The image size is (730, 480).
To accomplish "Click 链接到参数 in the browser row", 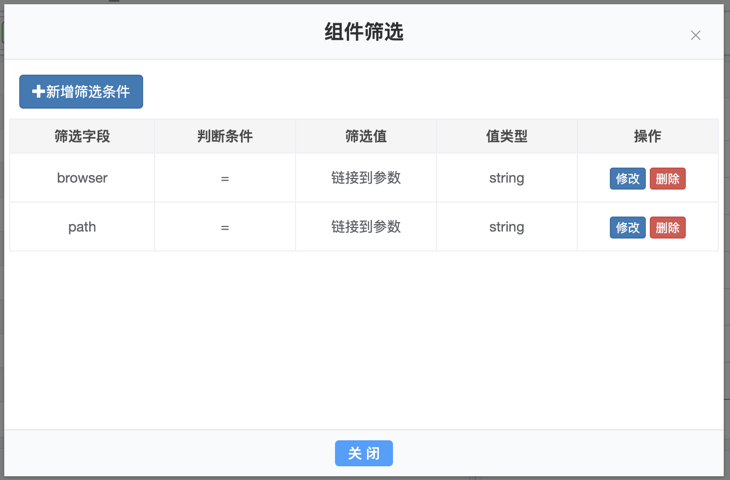I will (366, 178).
